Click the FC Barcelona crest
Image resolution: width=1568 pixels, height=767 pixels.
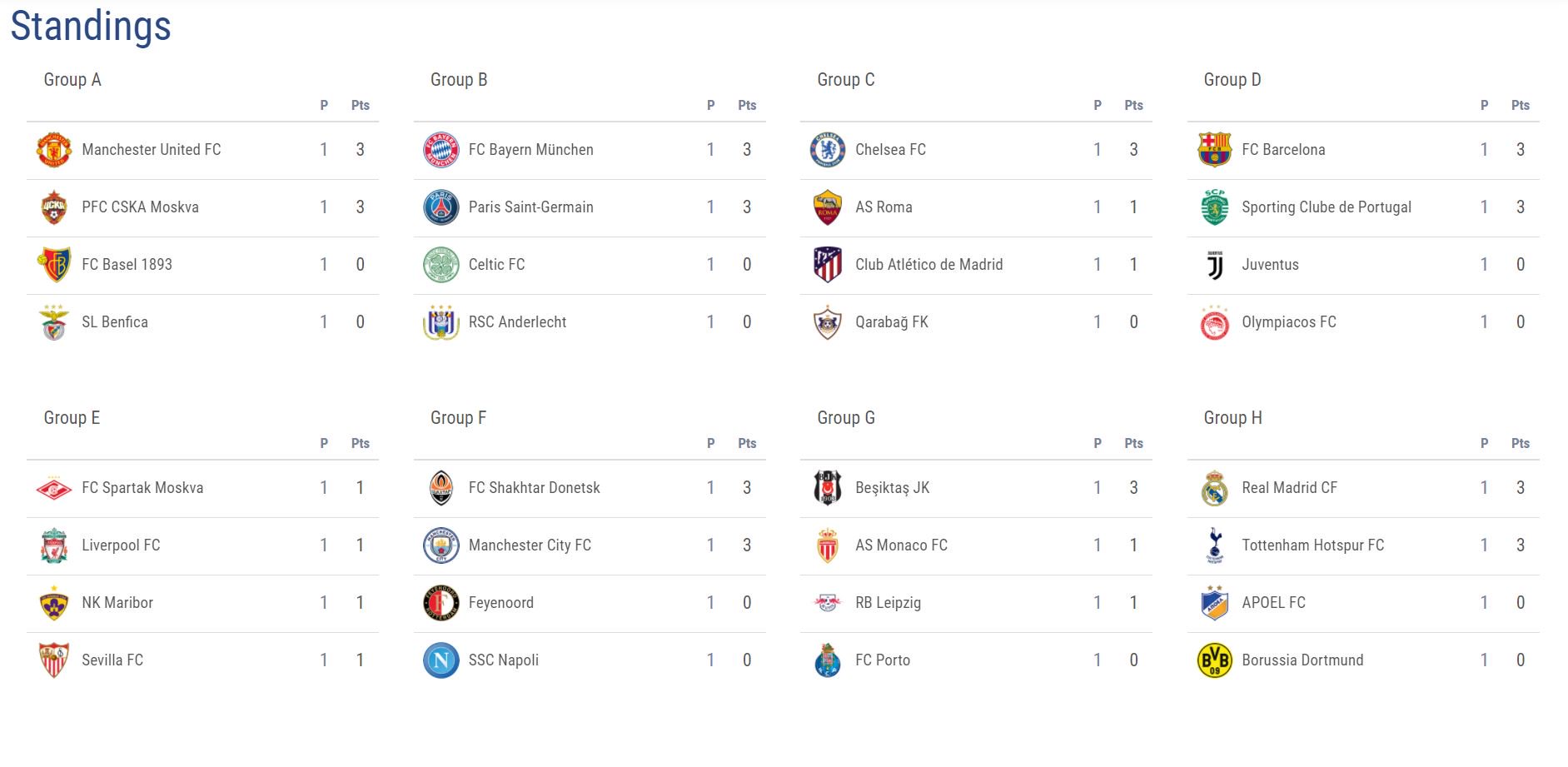coord(1214,150)
